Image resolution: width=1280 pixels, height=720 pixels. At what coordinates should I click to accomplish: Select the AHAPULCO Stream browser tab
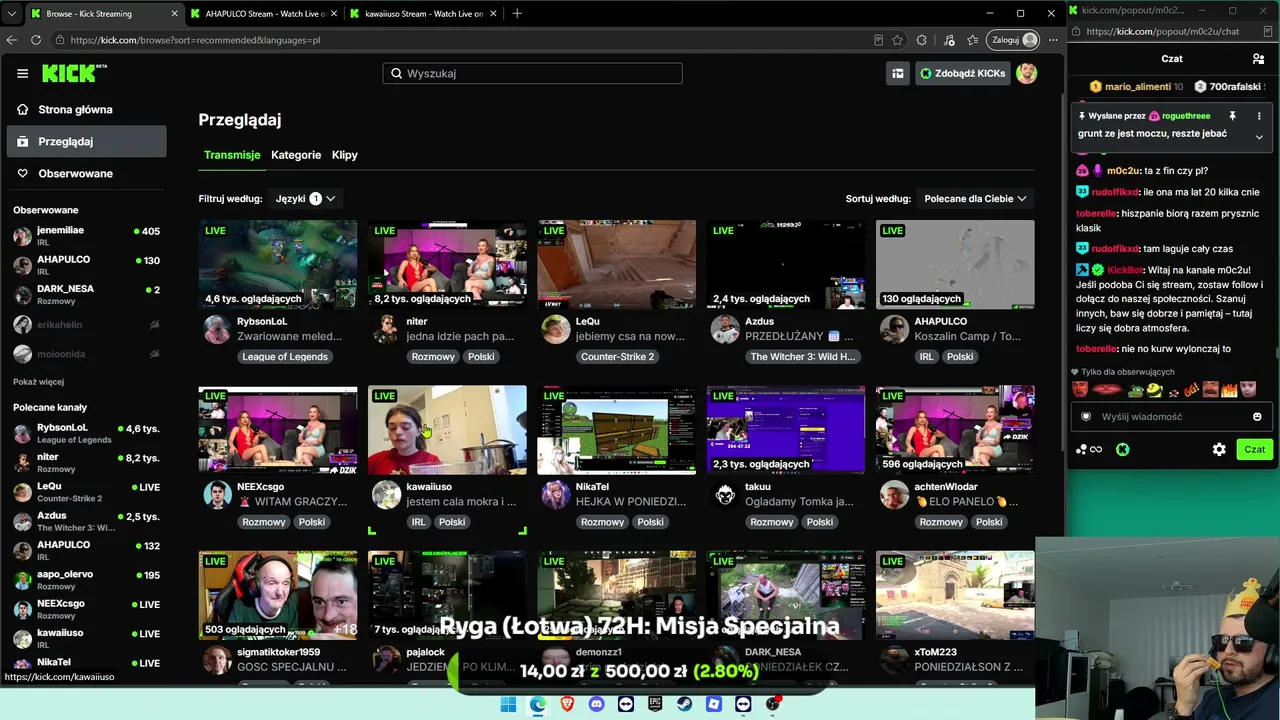click(x=263, y=14)
